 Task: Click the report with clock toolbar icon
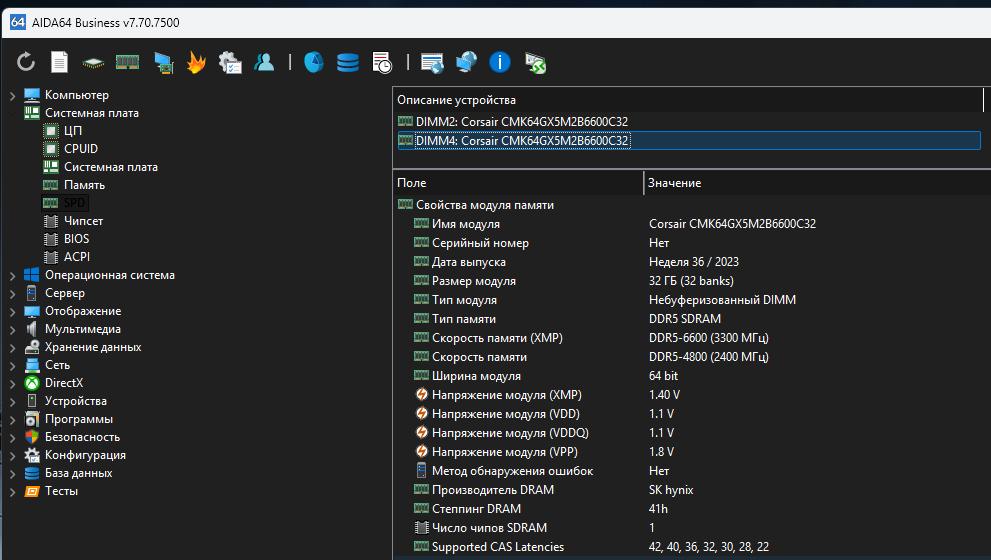click(x=382, y=63)
